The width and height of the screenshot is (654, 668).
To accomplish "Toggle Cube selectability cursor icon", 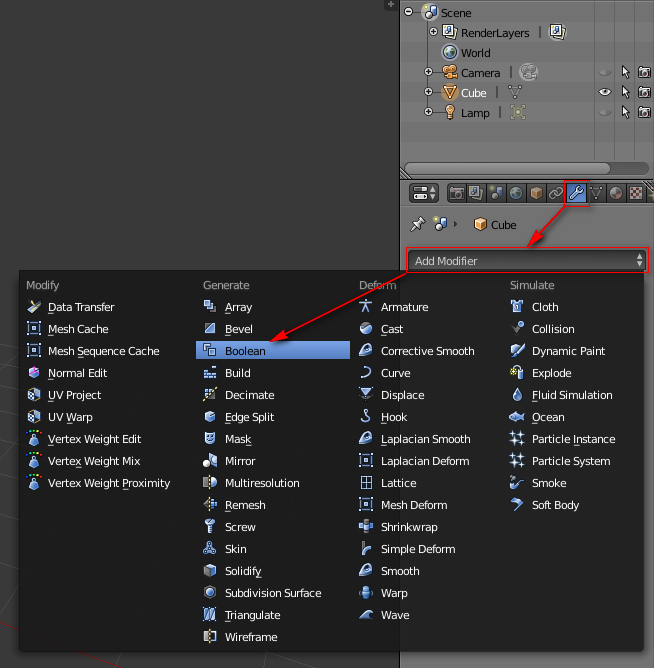I will 625,92.
